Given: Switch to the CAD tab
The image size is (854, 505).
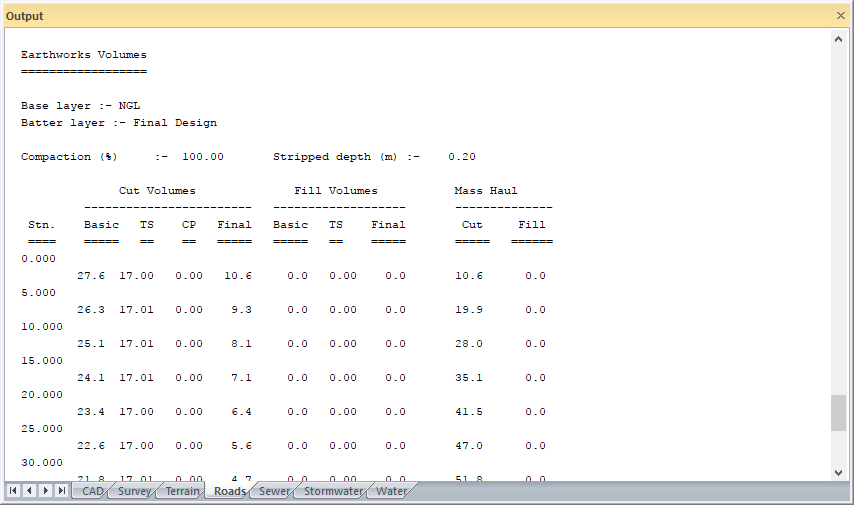Looking at the screenshot, I should point(92,491).
